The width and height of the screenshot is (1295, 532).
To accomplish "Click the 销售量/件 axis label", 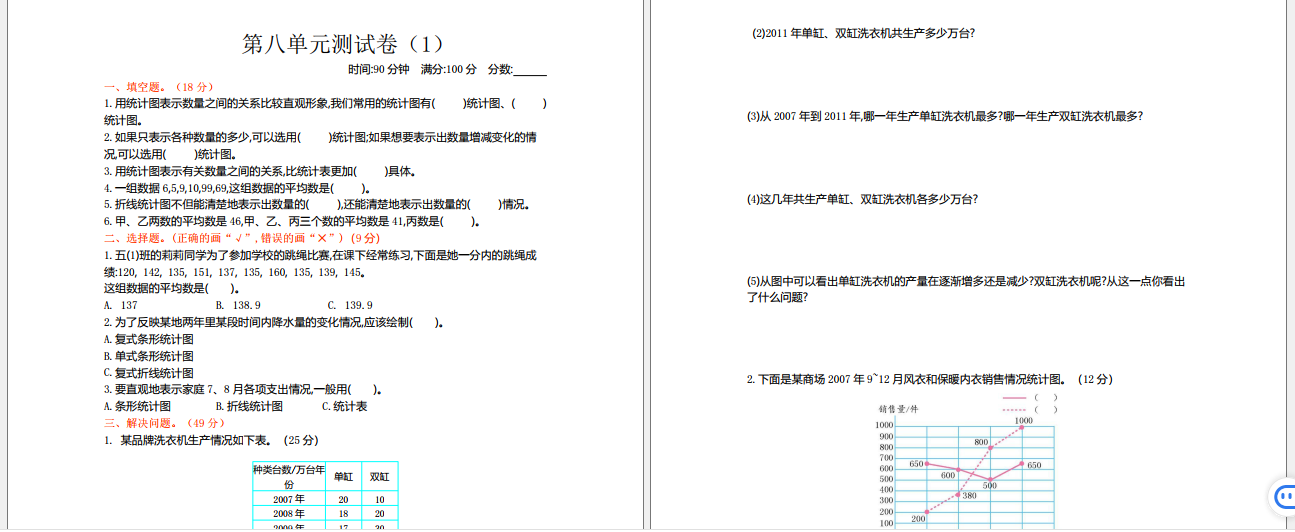I will pyautogui.click(x=899, y=409).
